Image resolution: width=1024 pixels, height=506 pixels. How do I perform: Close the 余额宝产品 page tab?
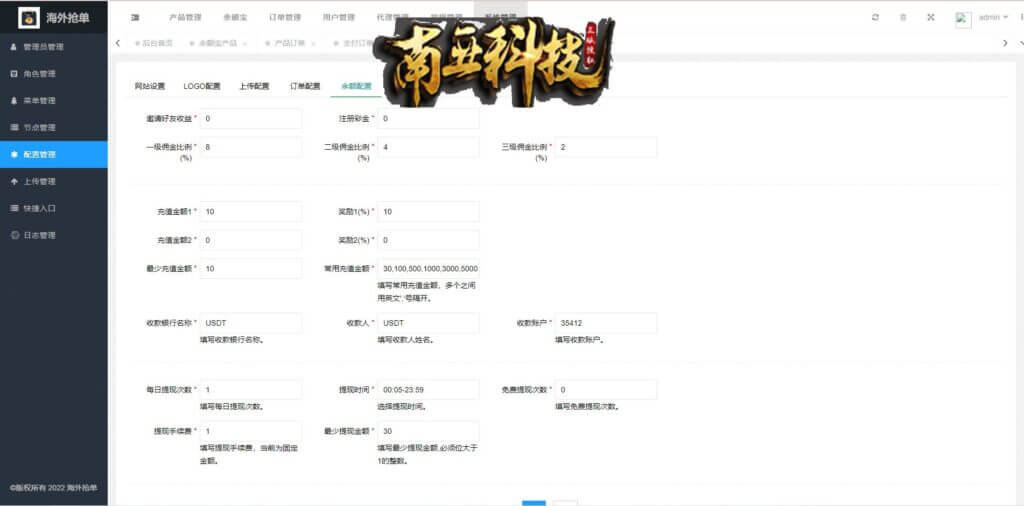[244, 44]
